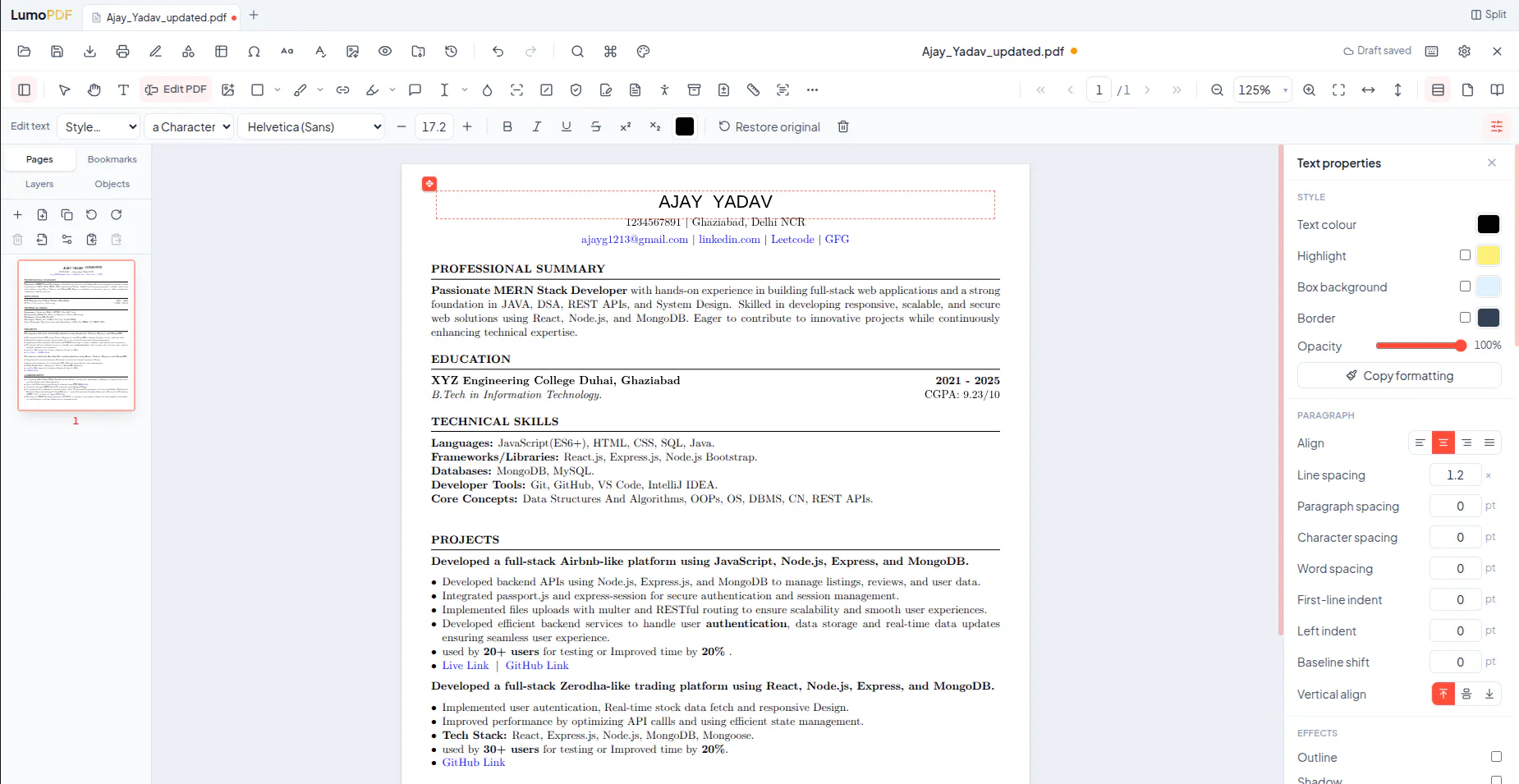This screenshot has width=1519, height=784.
Task: Click the Superscript icon
Action: click(626, 126)
